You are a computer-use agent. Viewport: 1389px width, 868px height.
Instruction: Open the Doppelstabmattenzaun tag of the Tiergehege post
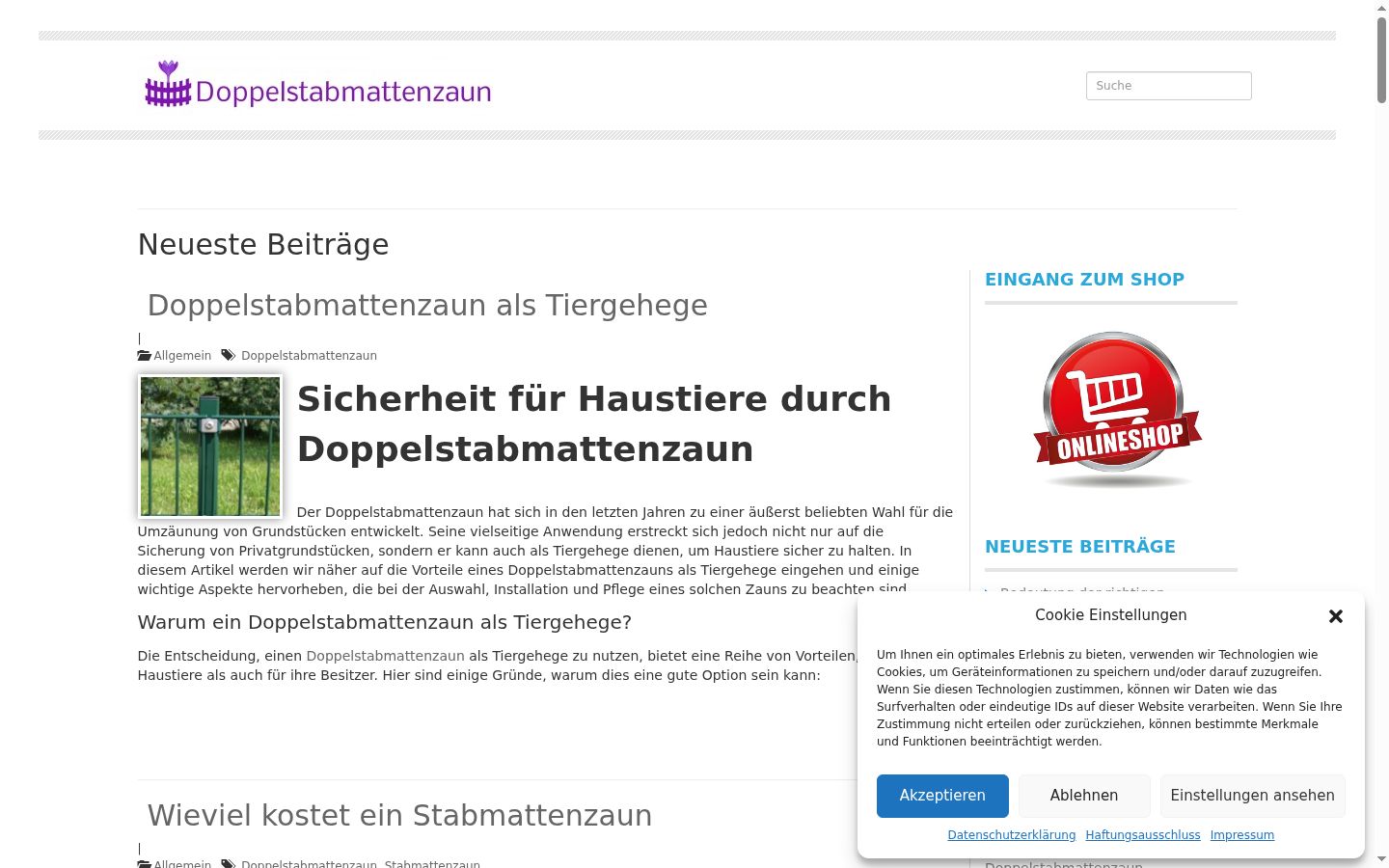coord(309,356)
